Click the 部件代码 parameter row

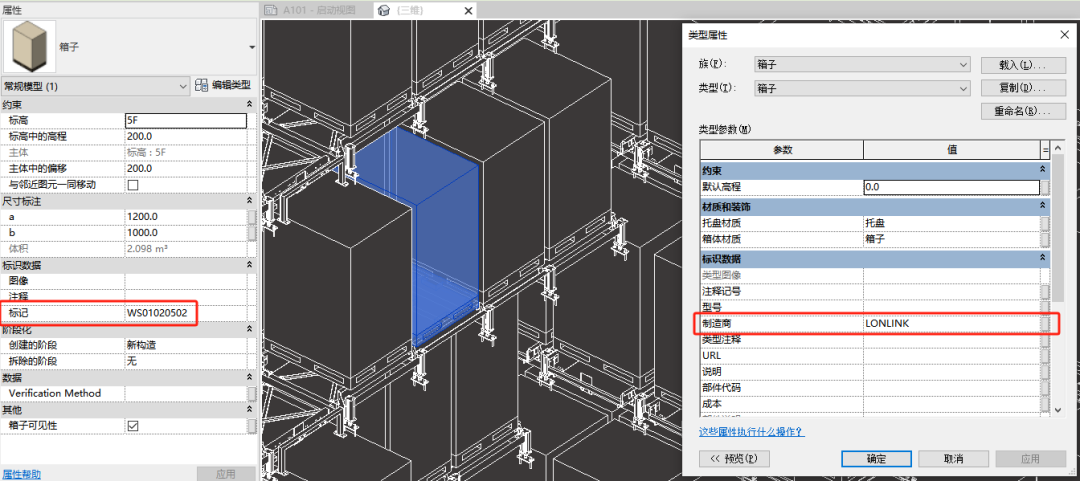click(x=875, y=387)
